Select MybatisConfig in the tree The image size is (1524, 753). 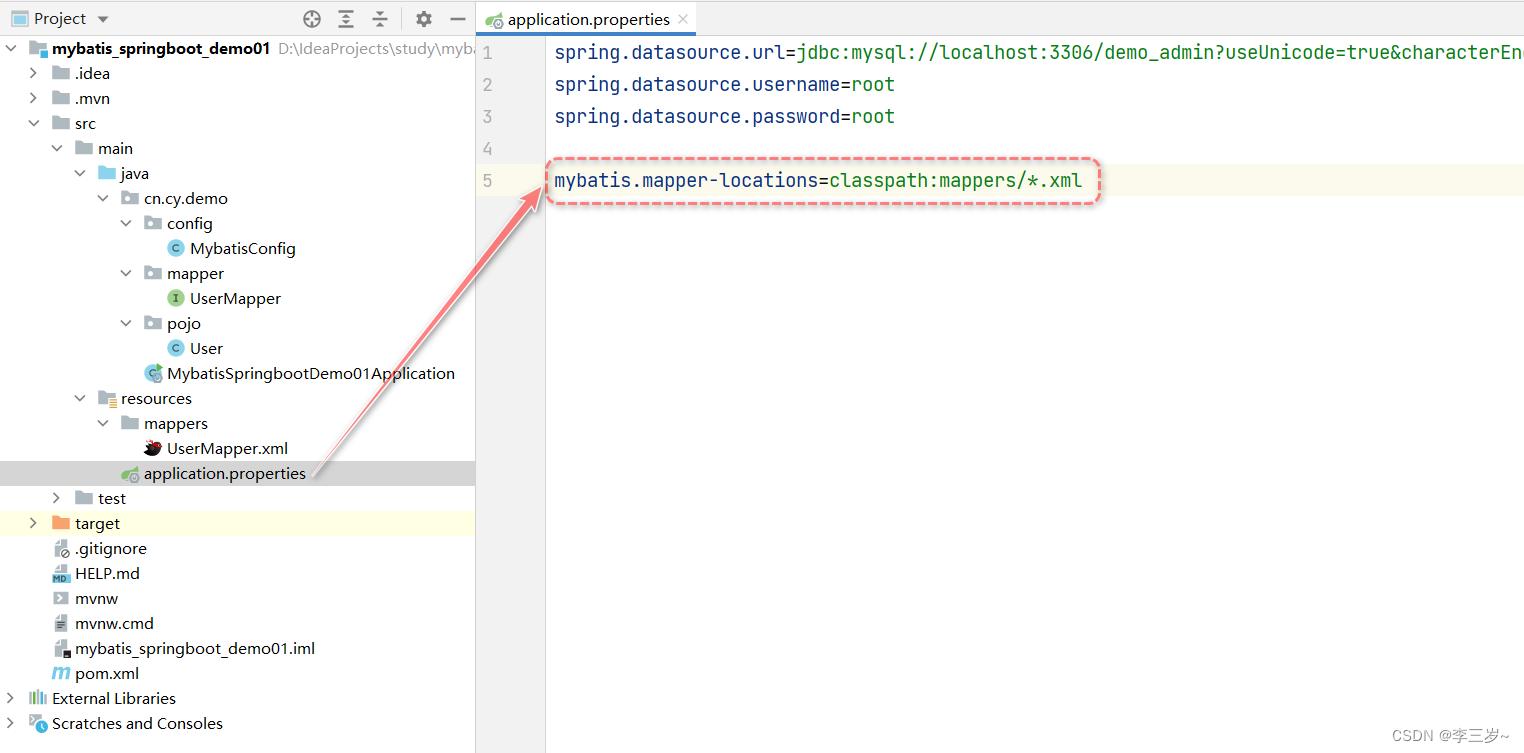point(243,248)
